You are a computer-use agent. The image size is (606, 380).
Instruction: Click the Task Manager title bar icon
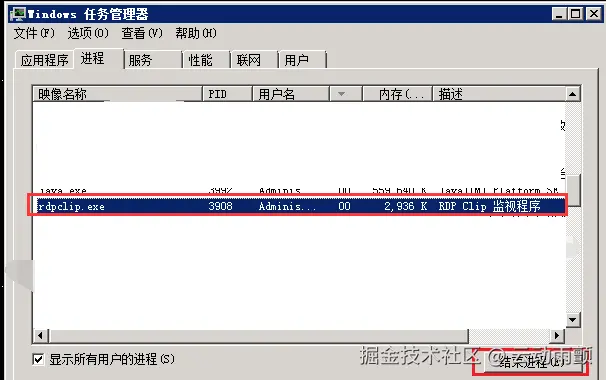17,14
